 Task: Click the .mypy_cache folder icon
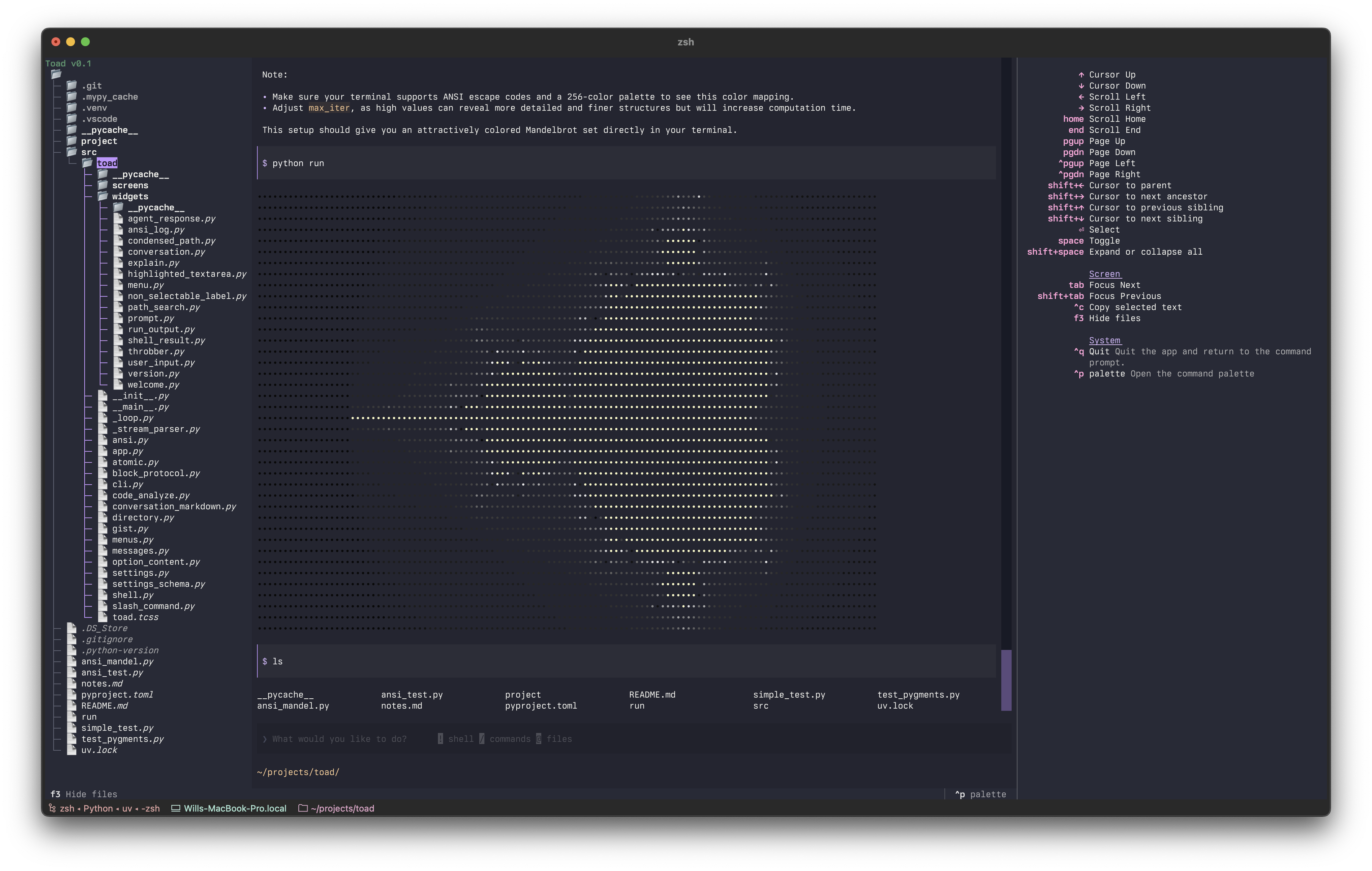click(72, 96)
